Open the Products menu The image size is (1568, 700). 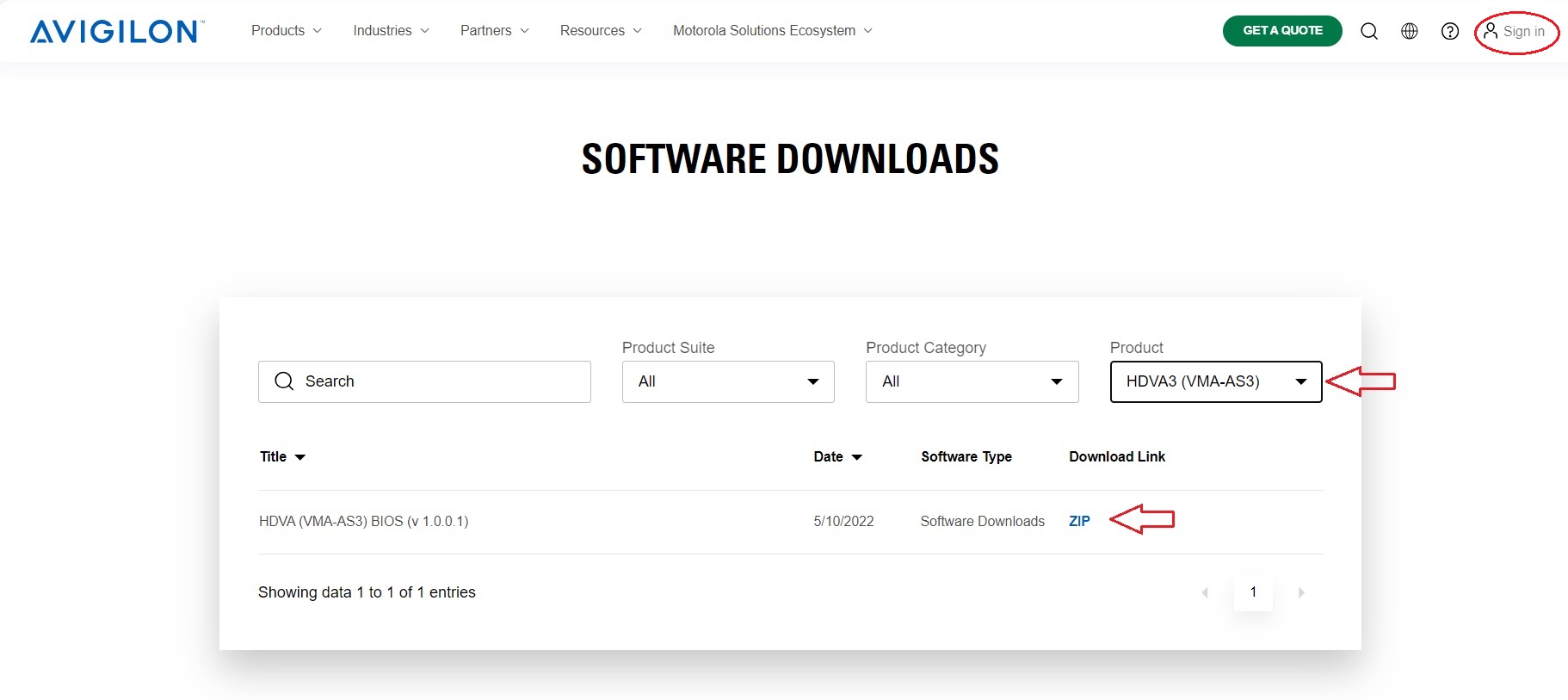point(286,31)
